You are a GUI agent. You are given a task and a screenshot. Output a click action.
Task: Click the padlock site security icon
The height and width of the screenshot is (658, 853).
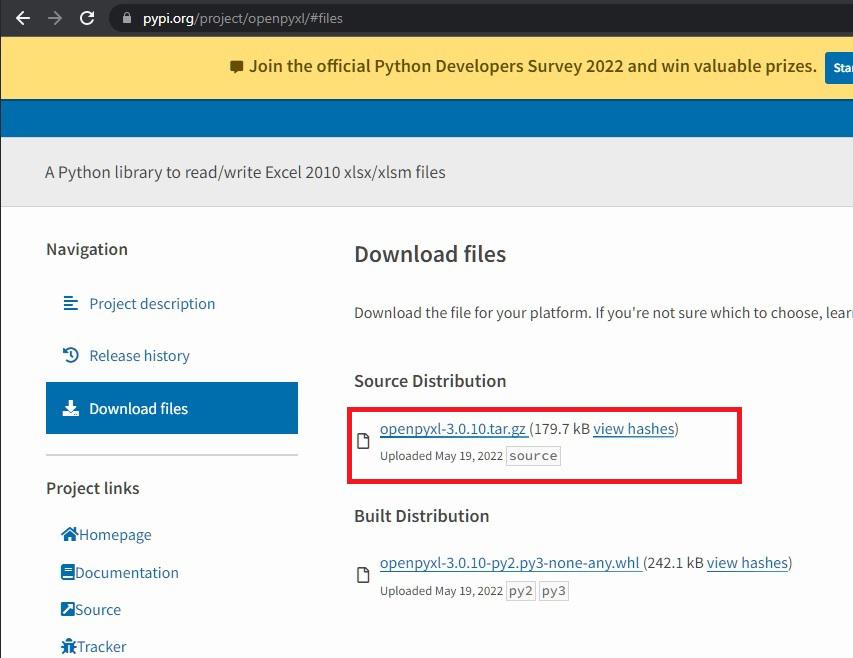(x=127, y=18)
